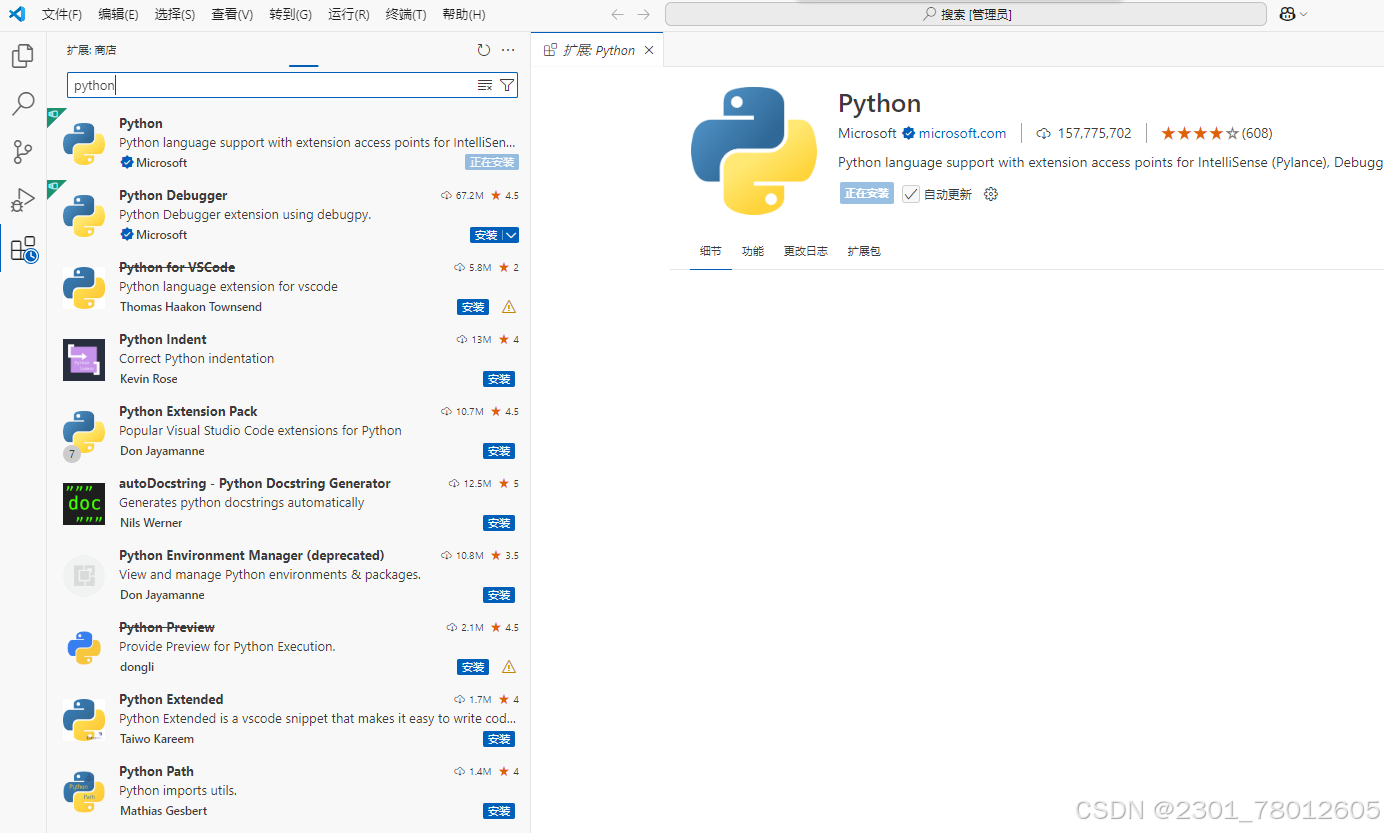Click the star rating (608) on details page
1384x833 pixels.
1216,133
